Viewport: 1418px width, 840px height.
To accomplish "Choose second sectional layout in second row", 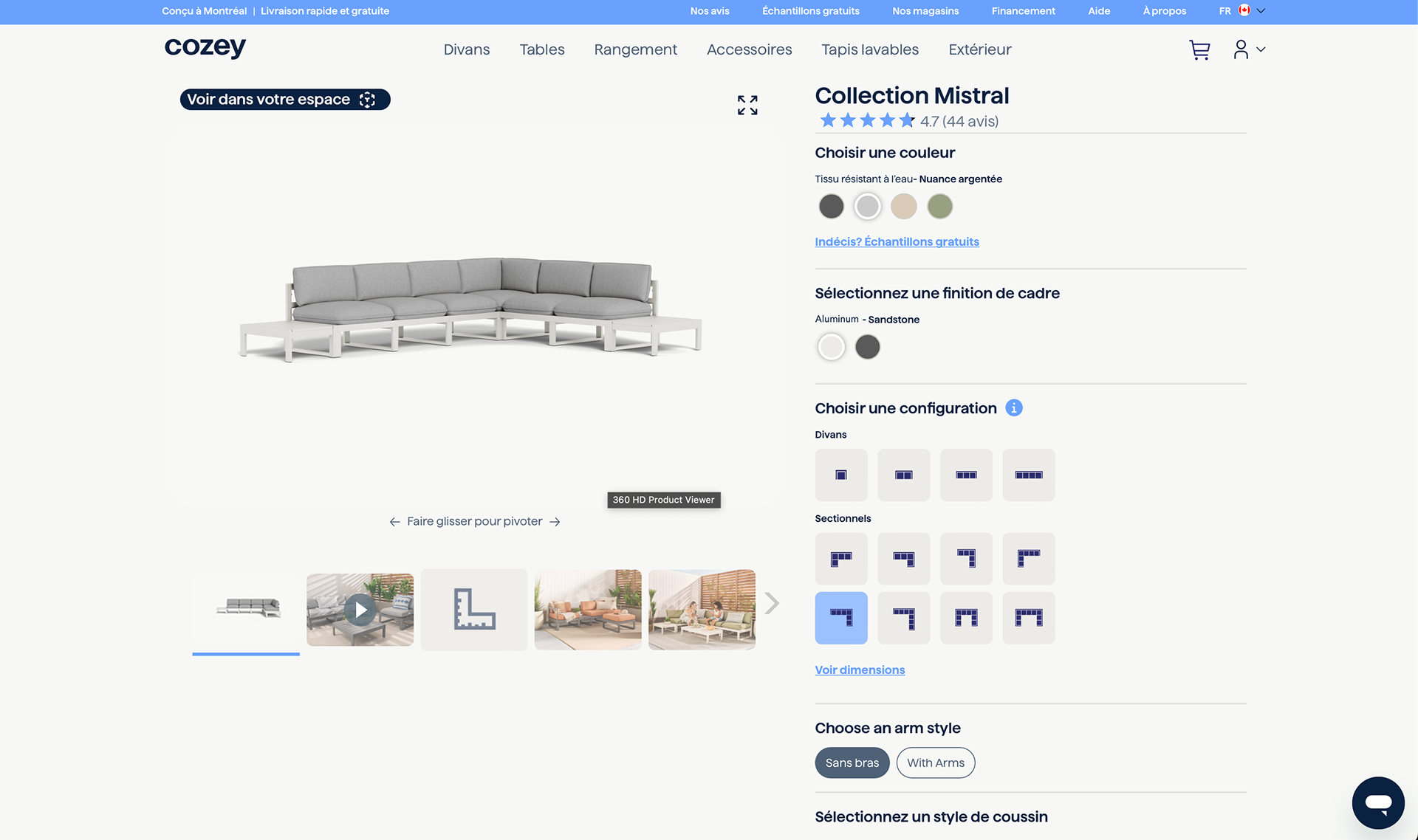I will tap(904, 618).
